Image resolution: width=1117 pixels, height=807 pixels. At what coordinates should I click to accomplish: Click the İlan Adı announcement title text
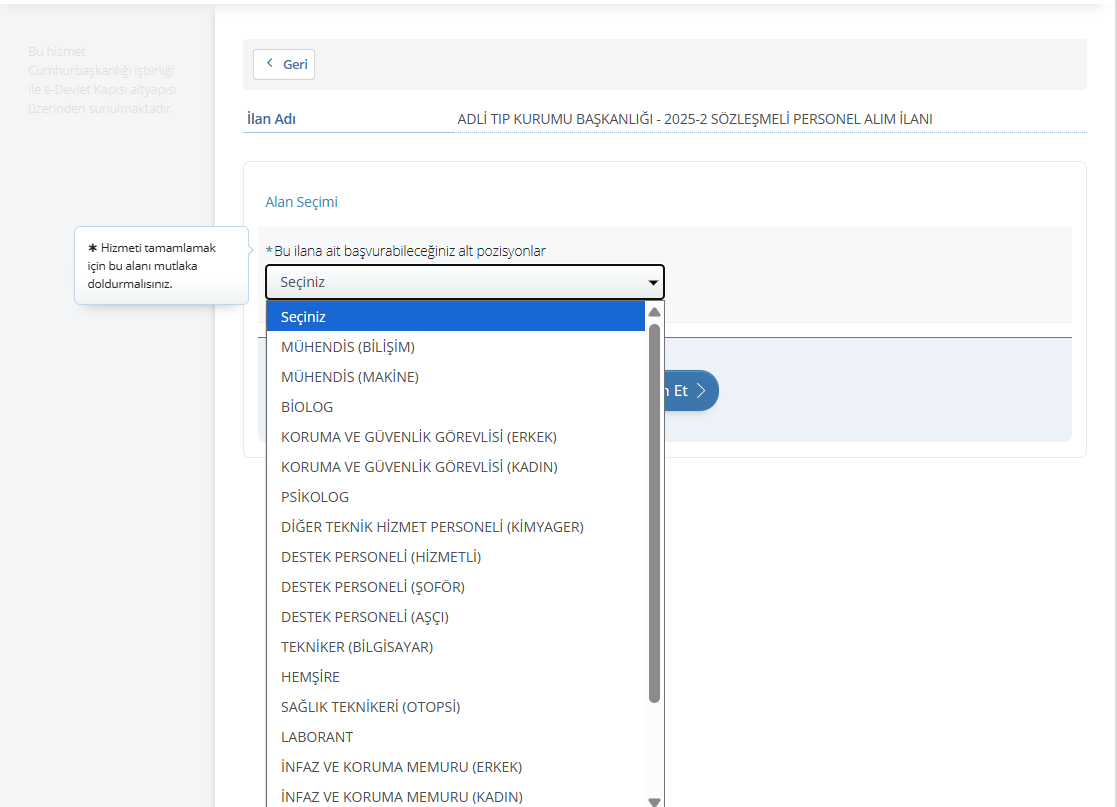(x=695, y=119)
